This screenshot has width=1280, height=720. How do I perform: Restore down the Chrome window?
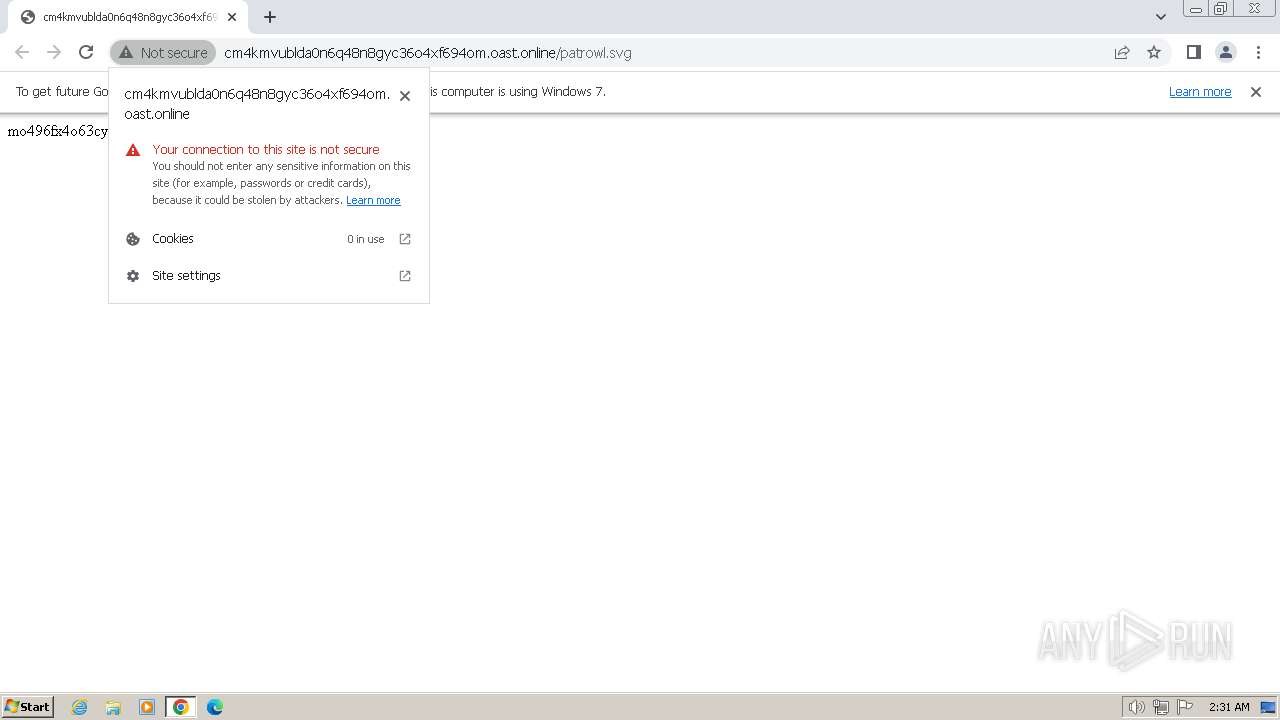point(1221,9)
